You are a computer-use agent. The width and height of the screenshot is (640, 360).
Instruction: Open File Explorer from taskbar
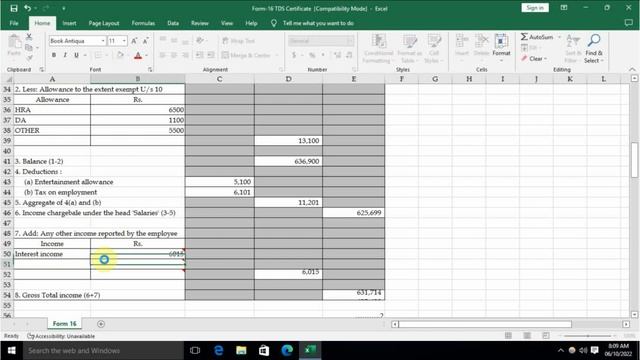(x=241, y=350)
